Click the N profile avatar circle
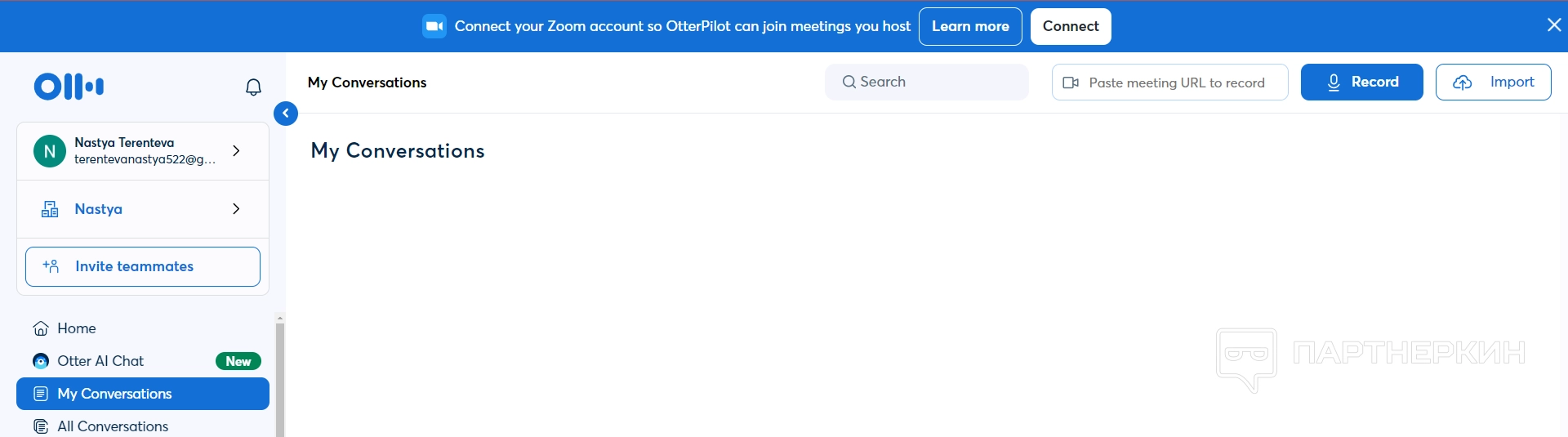This screenshot has height=437, width=1568. point(50,151)
